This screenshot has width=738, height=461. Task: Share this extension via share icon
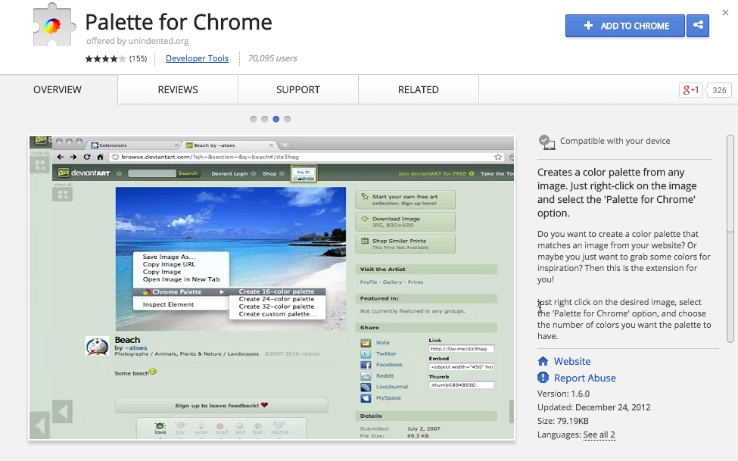click(698, 25)
